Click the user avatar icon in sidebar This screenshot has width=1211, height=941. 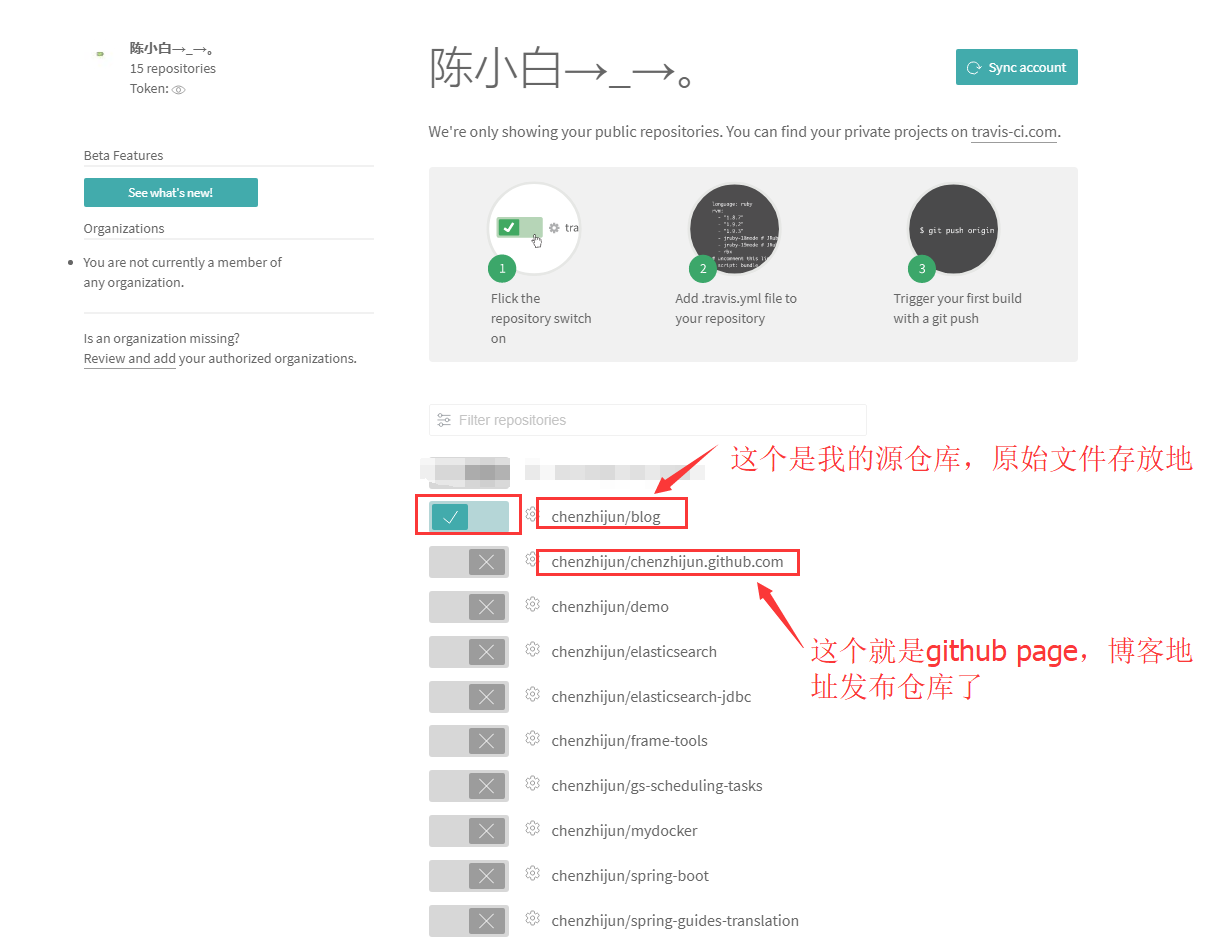100,54
